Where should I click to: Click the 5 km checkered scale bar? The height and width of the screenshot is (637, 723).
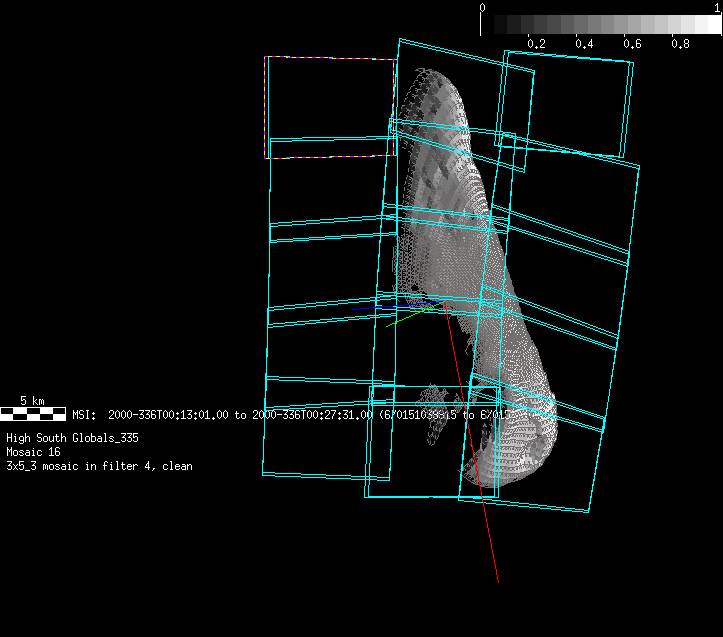tap(32, 413)
